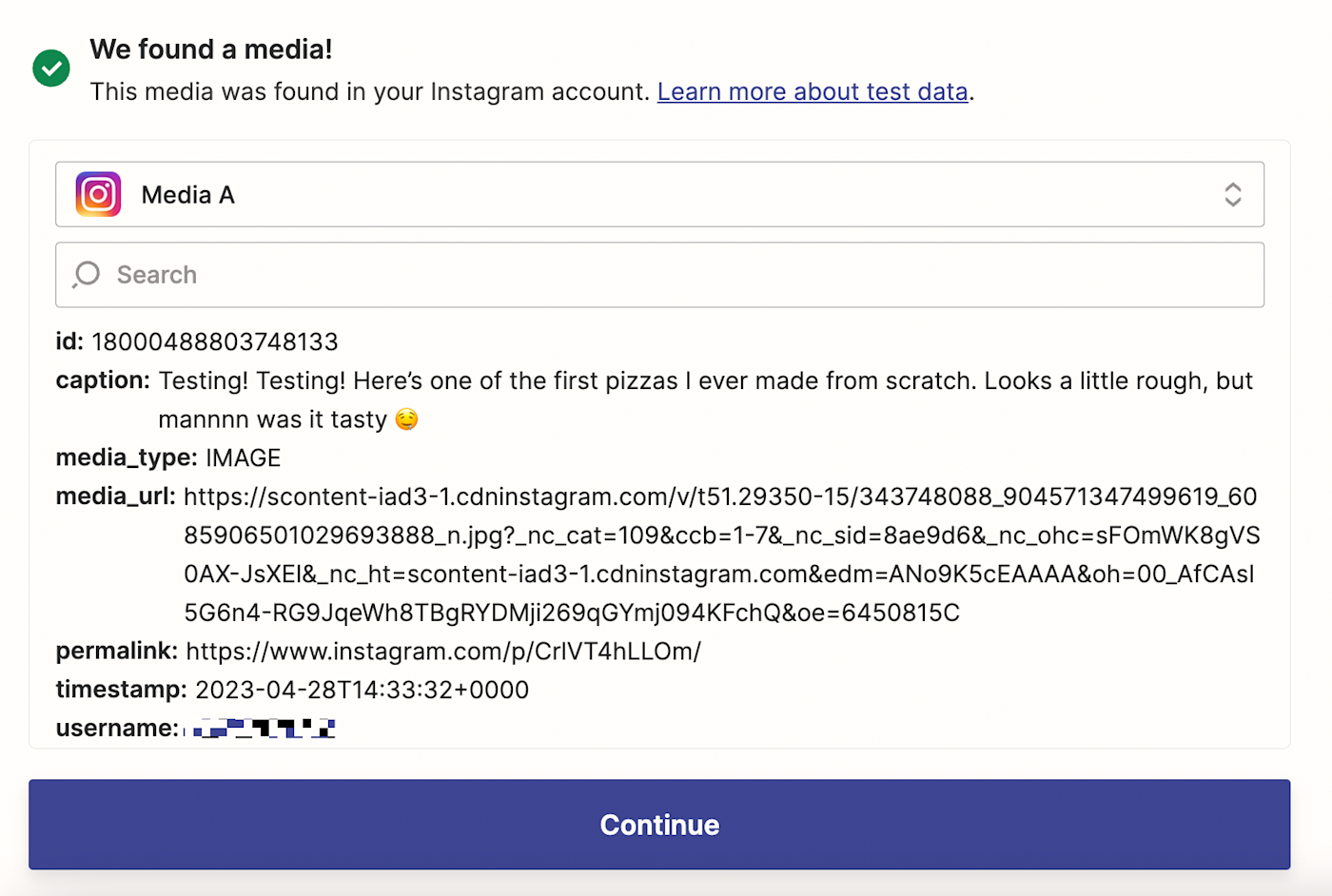Click the 2023-04-28 timestamp value

click(x=362, y=690)
